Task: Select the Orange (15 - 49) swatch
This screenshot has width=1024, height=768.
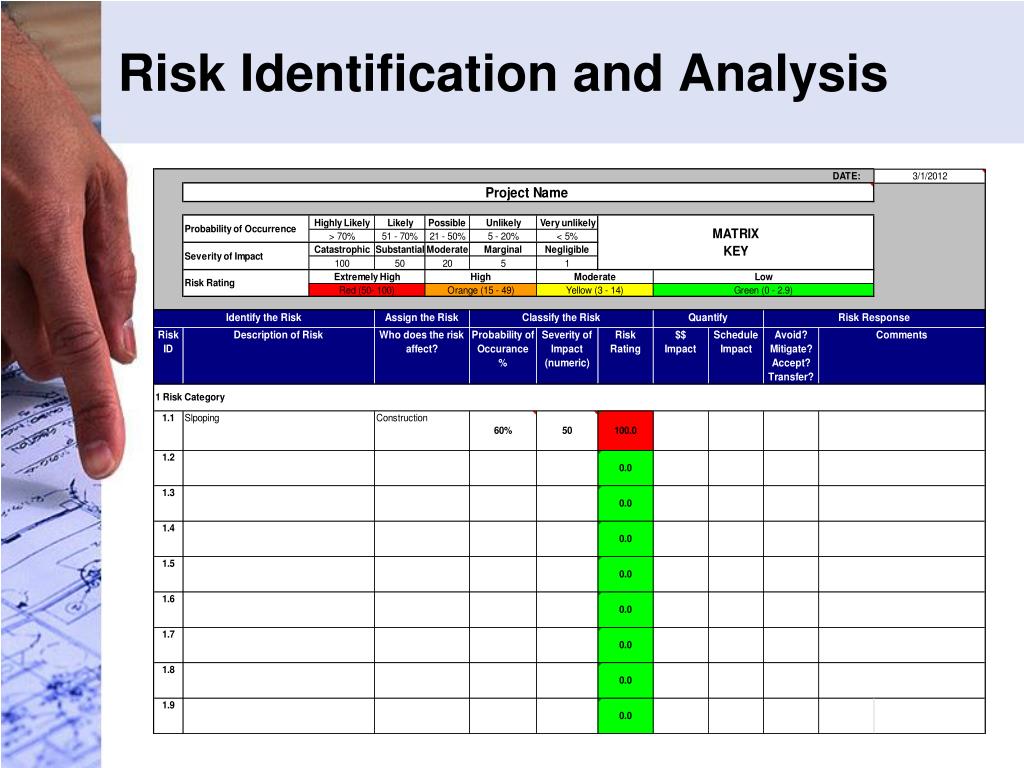Action: (x=481, y=290)
